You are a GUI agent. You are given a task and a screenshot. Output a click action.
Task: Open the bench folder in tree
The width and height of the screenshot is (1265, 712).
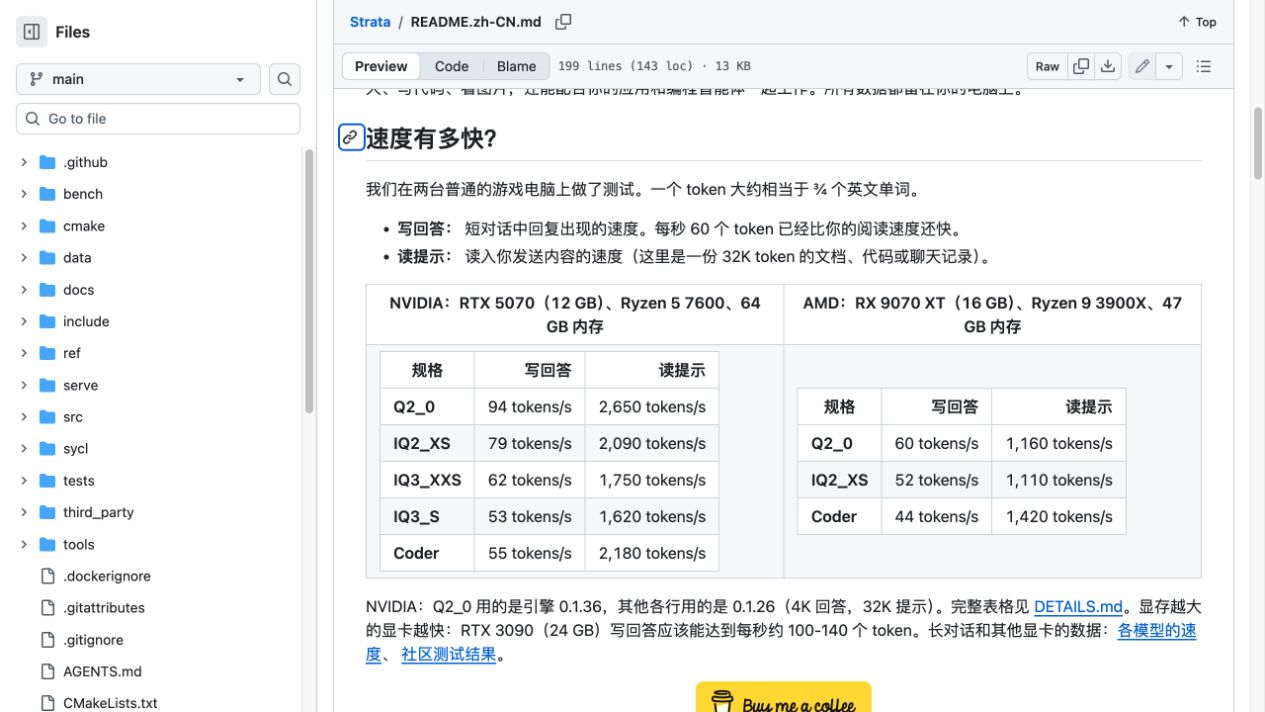[83, 194]
